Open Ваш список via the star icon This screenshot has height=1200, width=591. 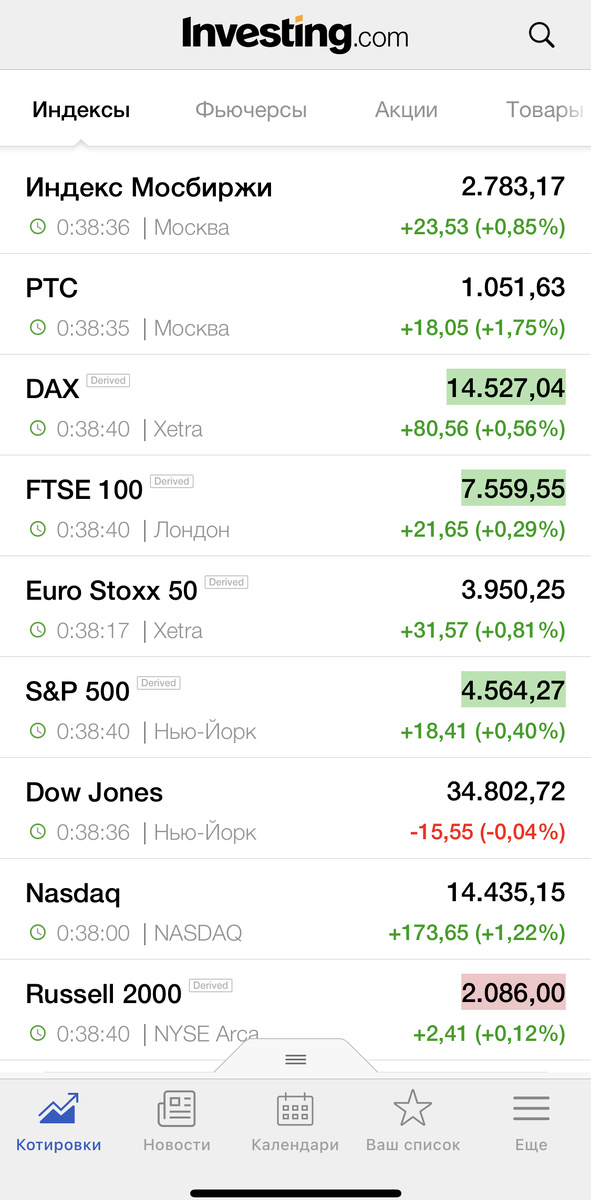pyautogui.click(x=413, y=1108)
